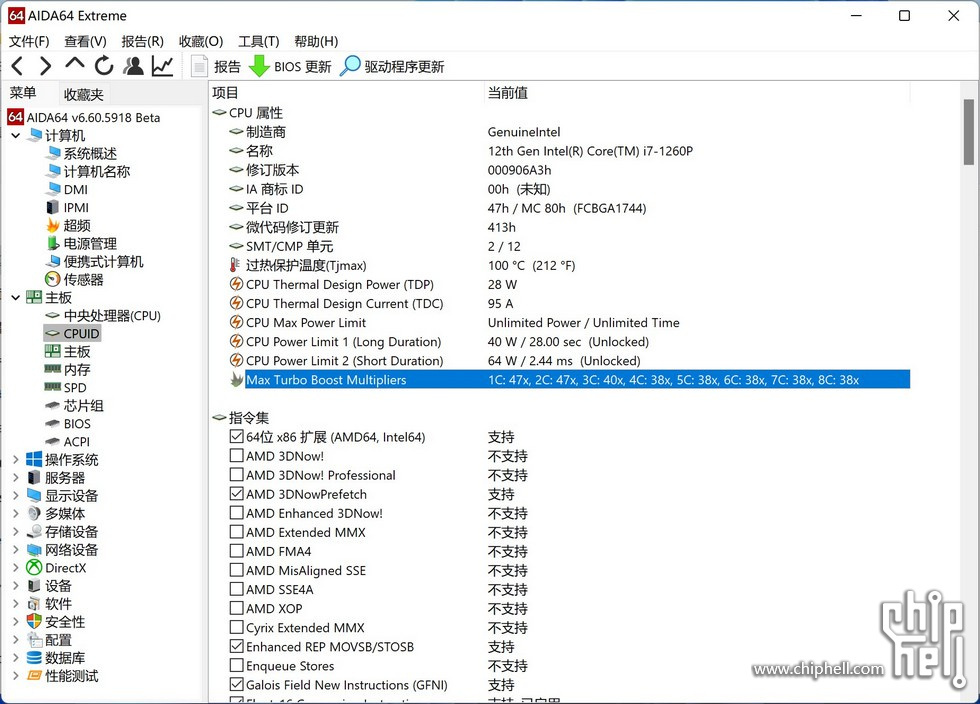Toggle the AMD 3DNowPrefetch checkbox
The image size is (980, 704).
pos(236,494)
